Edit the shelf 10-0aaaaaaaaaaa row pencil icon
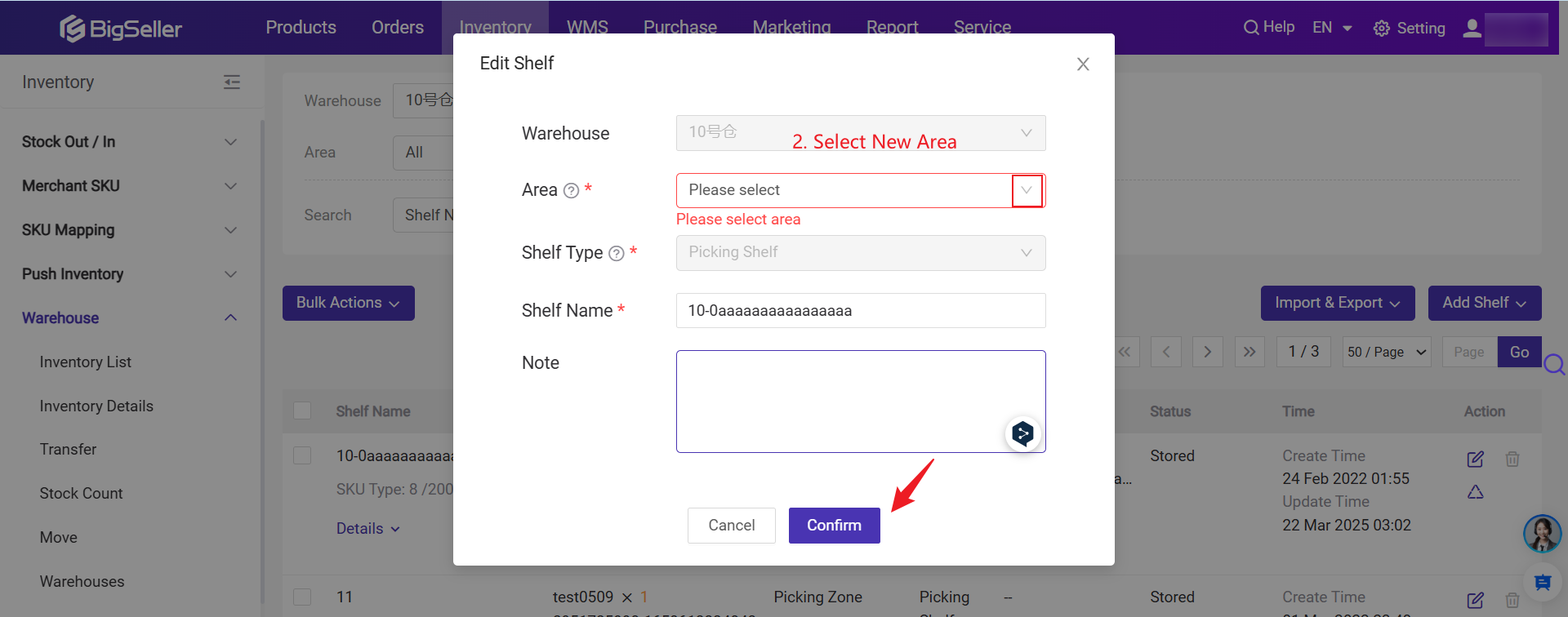This screenshot has width=1568, height=617. click(x=1475, y=459)
